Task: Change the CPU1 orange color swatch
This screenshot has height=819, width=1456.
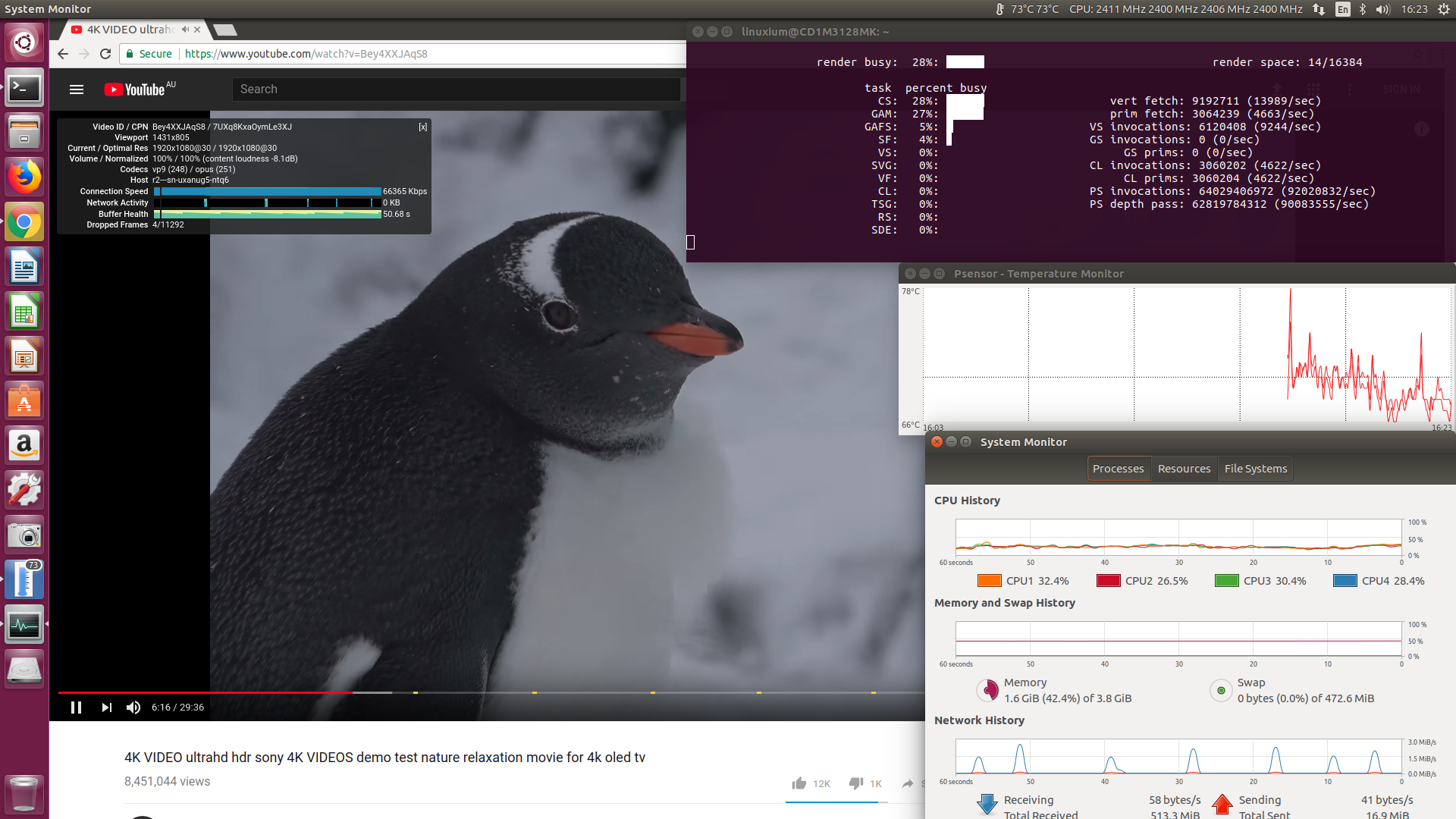Action: point(990,581)
